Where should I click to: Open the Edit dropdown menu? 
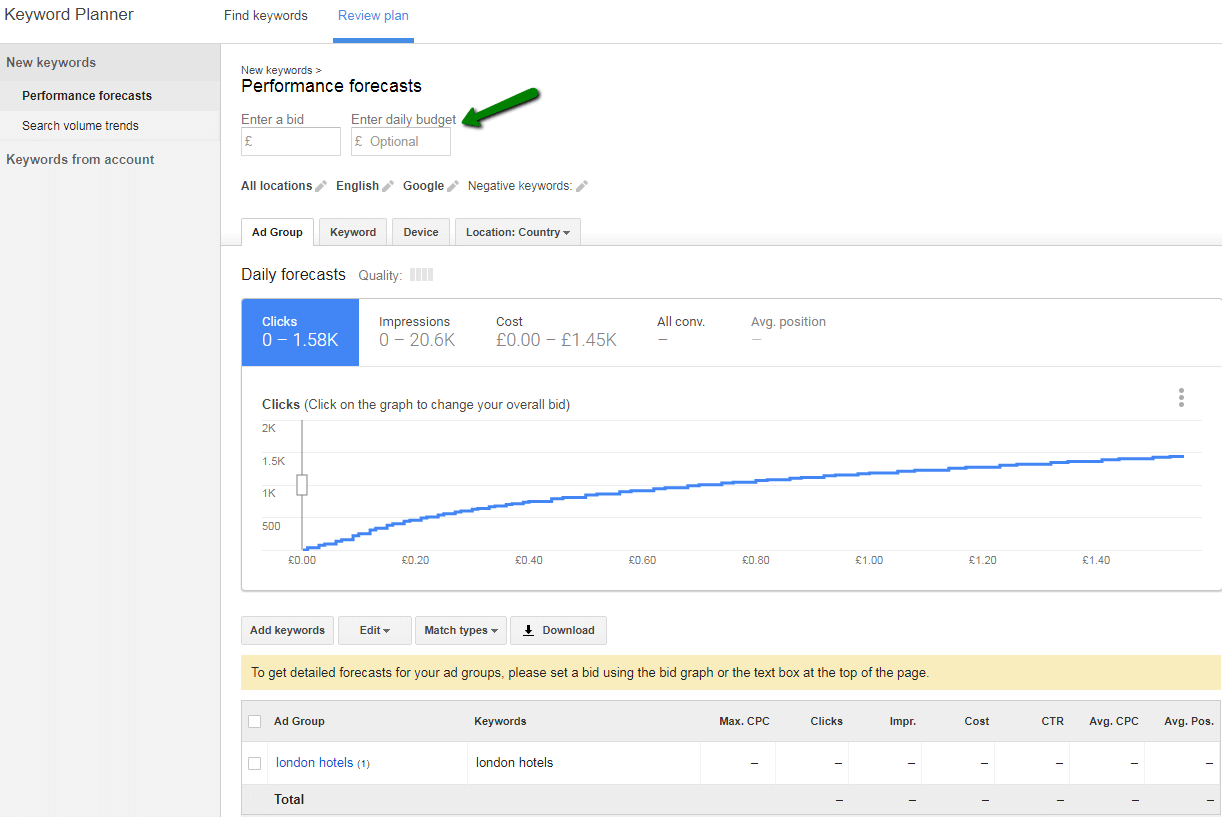(x=374, y=631)
